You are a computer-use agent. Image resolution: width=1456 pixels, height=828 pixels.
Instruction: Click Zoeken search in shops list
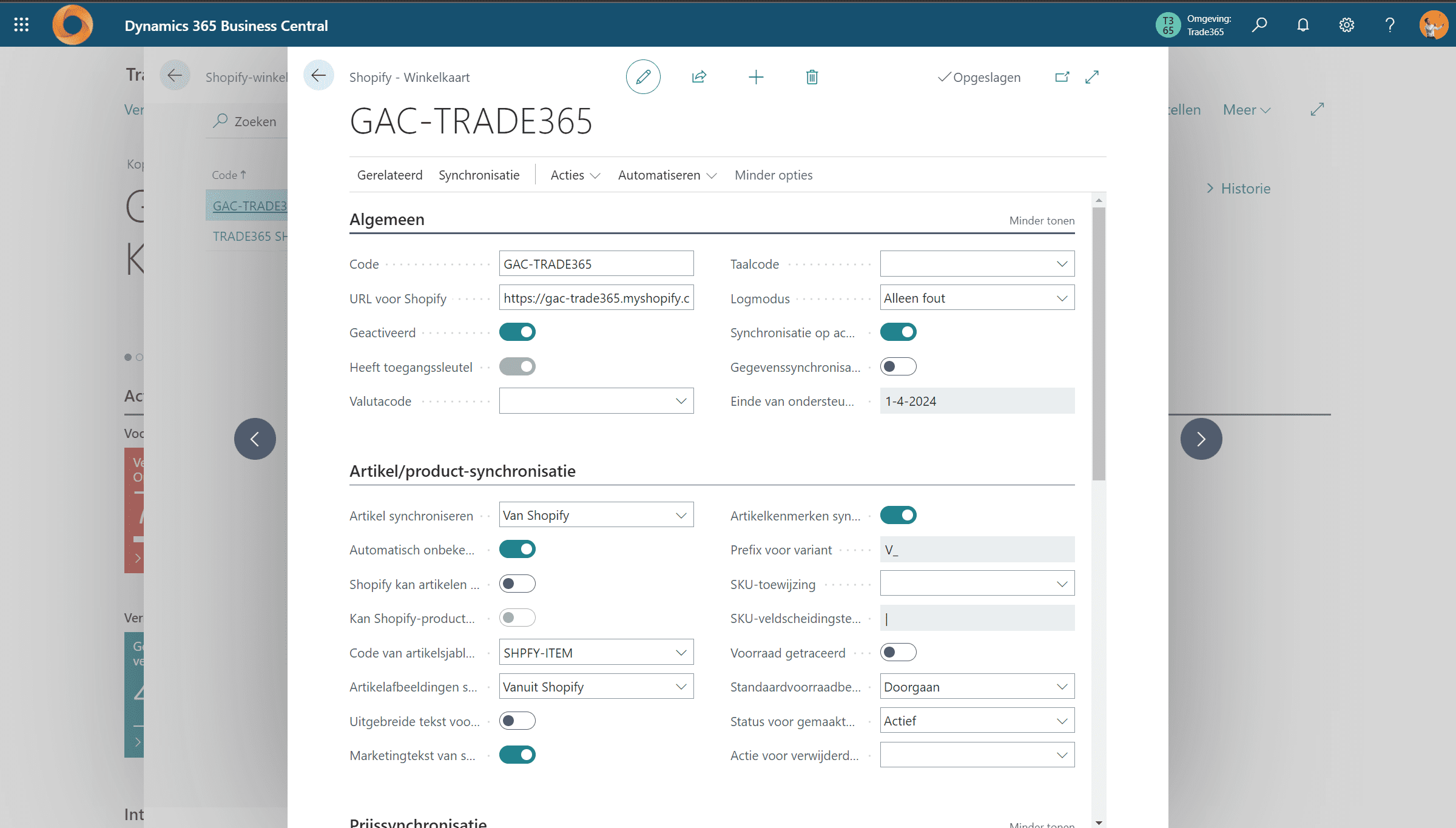coord(246,121)
